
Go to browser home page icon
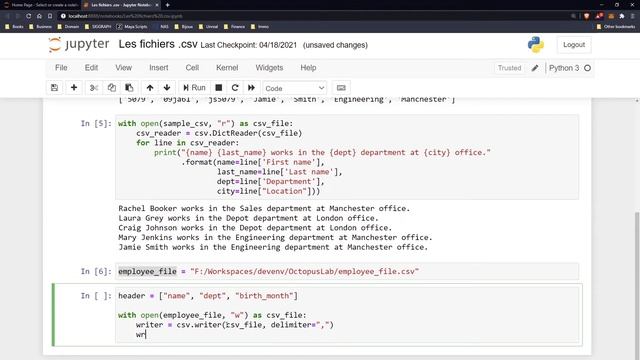coord(39,16)
